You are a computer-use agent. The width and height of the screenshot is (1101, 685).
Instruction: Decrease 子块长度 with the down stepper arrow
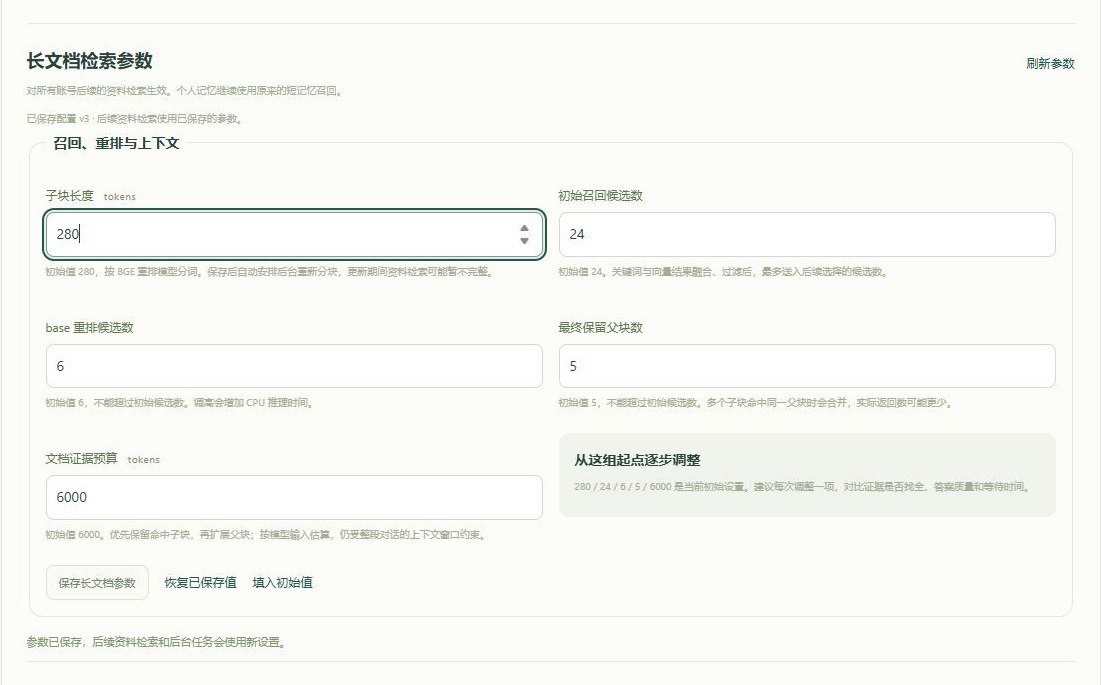click(x=524, y=241)
